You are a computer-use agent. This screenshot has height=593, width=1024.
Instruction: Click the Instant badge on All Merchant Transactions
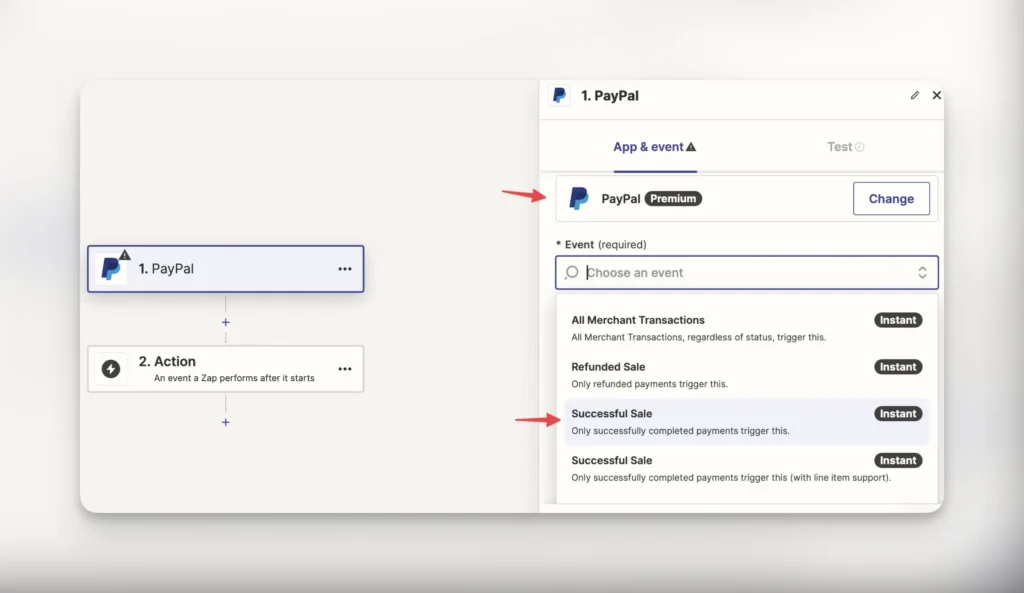pos(898,320)
